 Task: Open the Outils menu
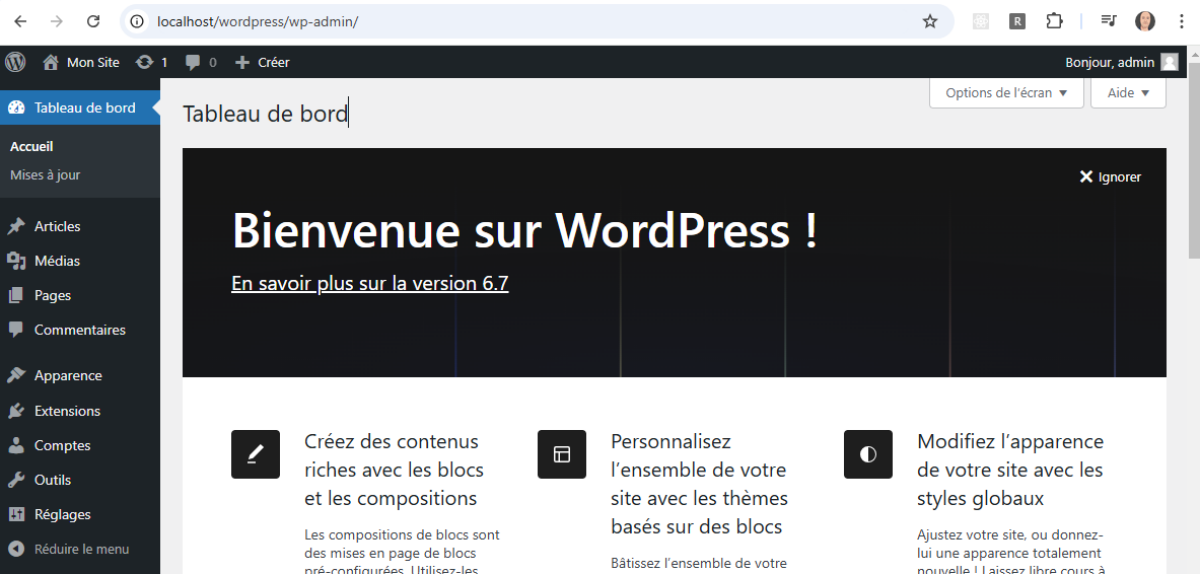point(80,480)
